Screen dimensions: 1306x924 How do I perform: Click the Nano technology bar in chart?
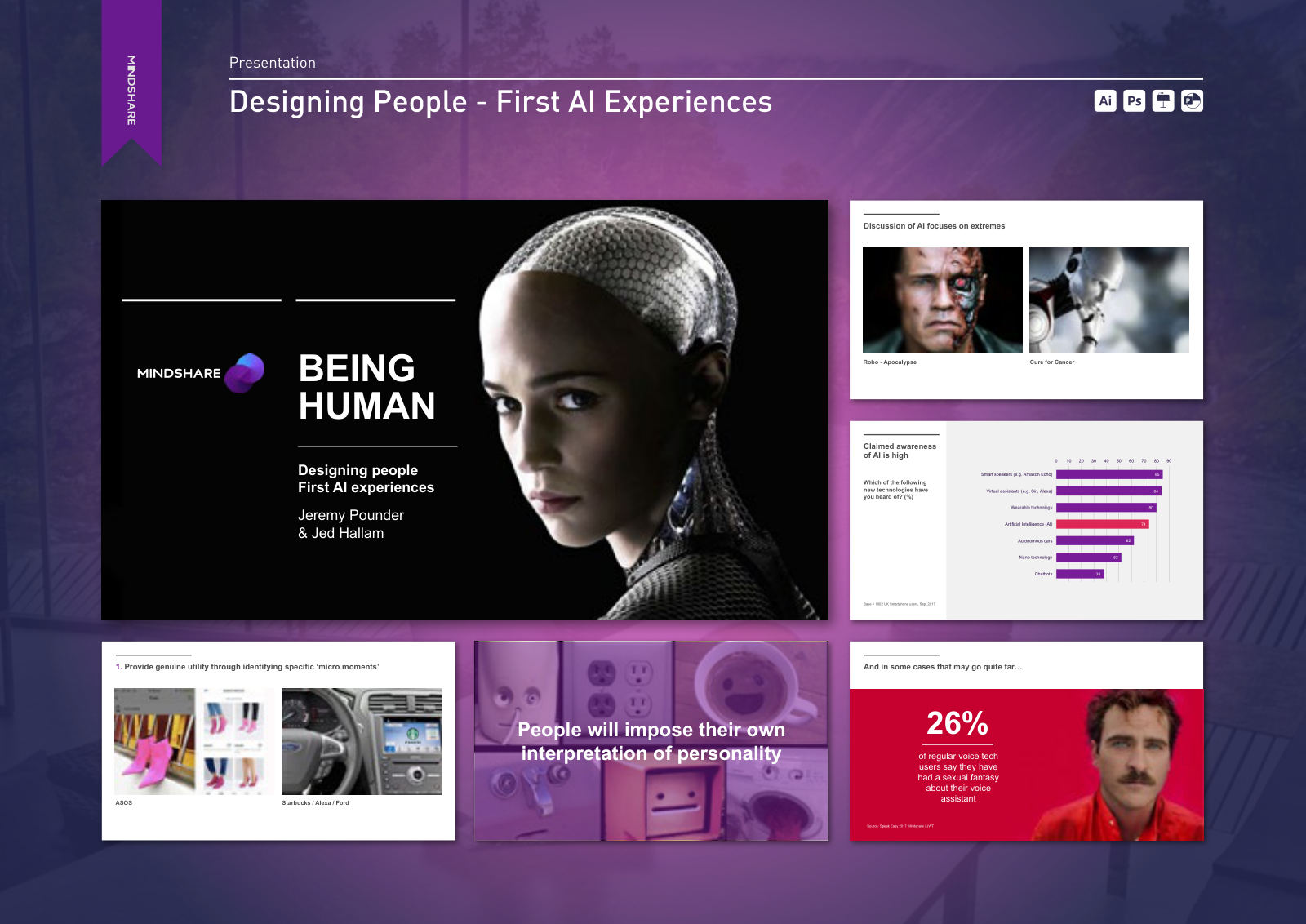pyautogui.click(x=1089, y=558)
